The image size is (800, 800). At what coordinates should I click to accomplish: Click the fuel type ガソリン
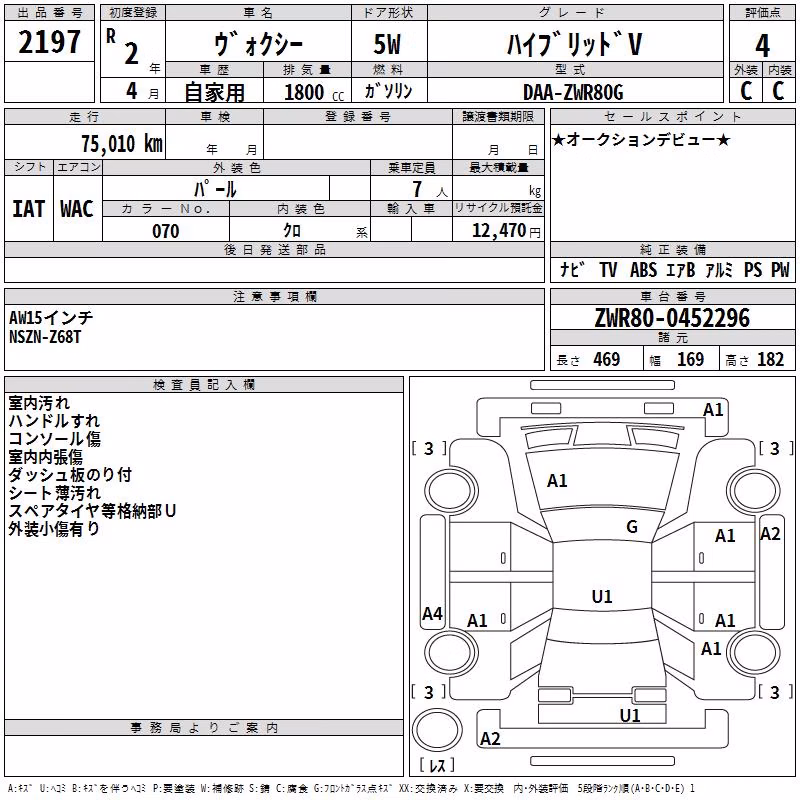pyautogui.click(x=388, y=91)
